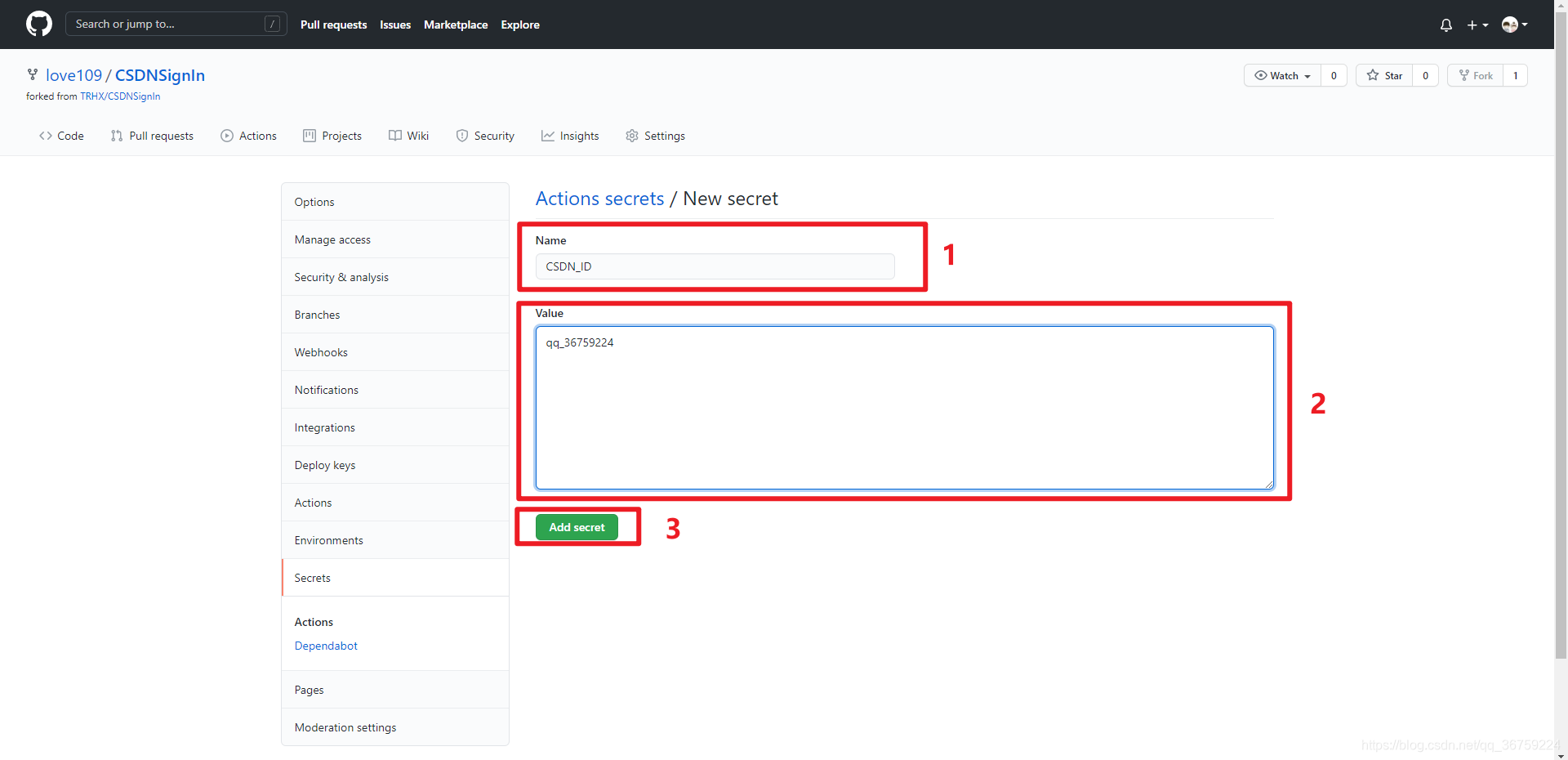Click the green Add secret button
The image size is (1568, 760).
(577, 527)
